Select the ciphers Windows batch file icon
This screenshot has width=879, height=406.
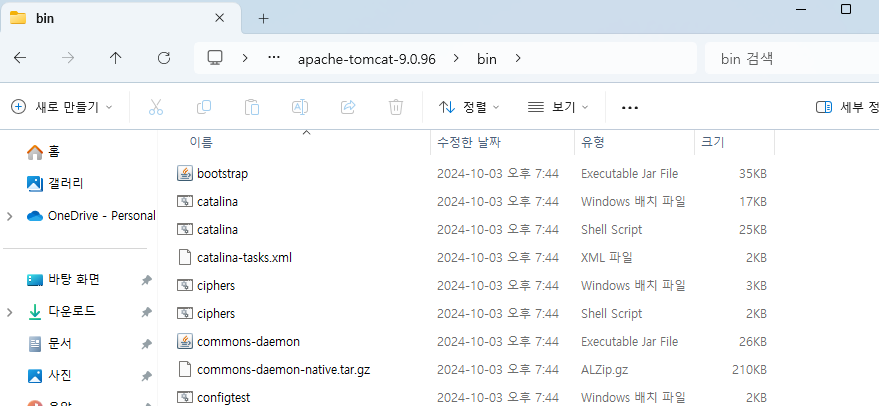(185, 285)
